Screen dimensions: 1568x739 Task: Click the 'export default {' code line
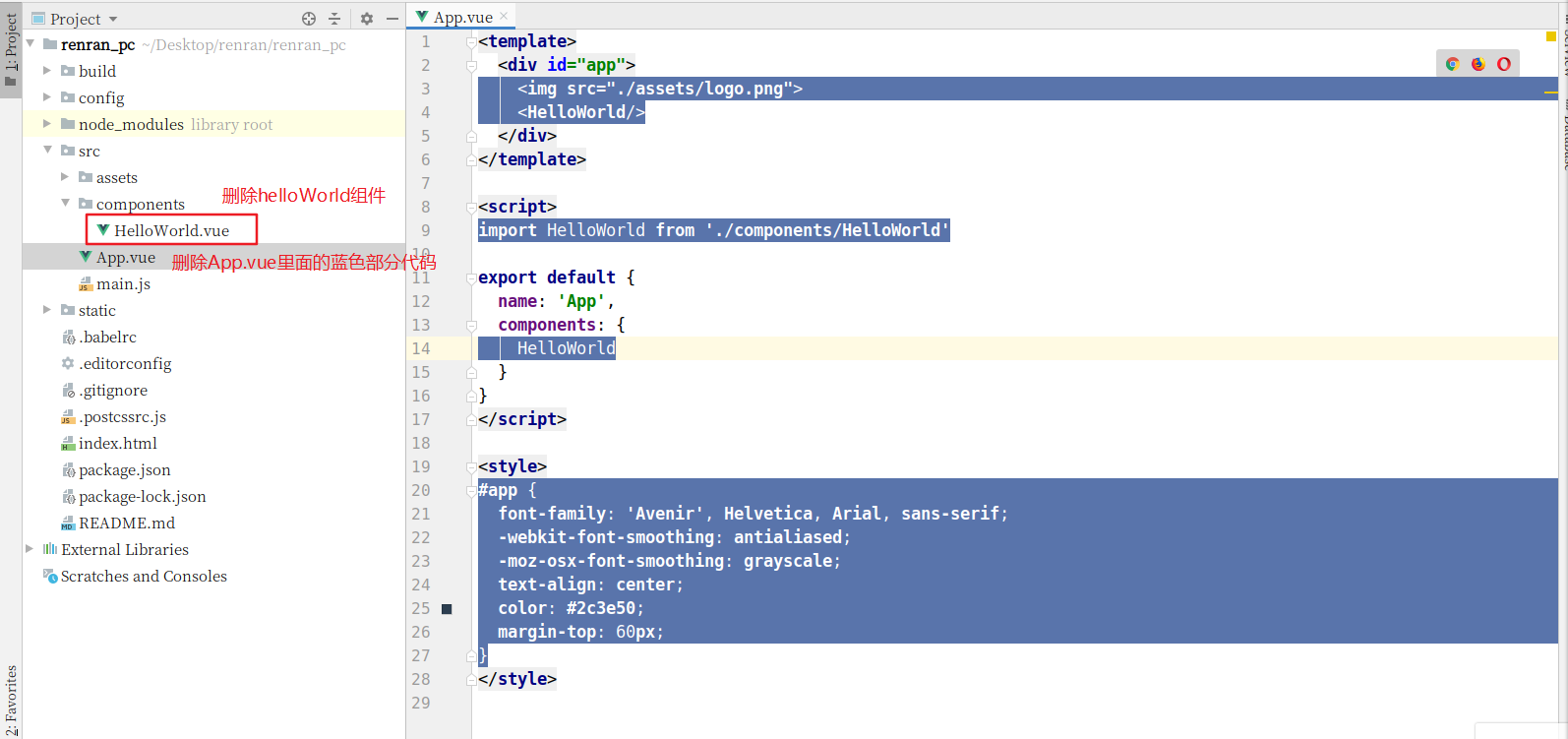[557, 277]
